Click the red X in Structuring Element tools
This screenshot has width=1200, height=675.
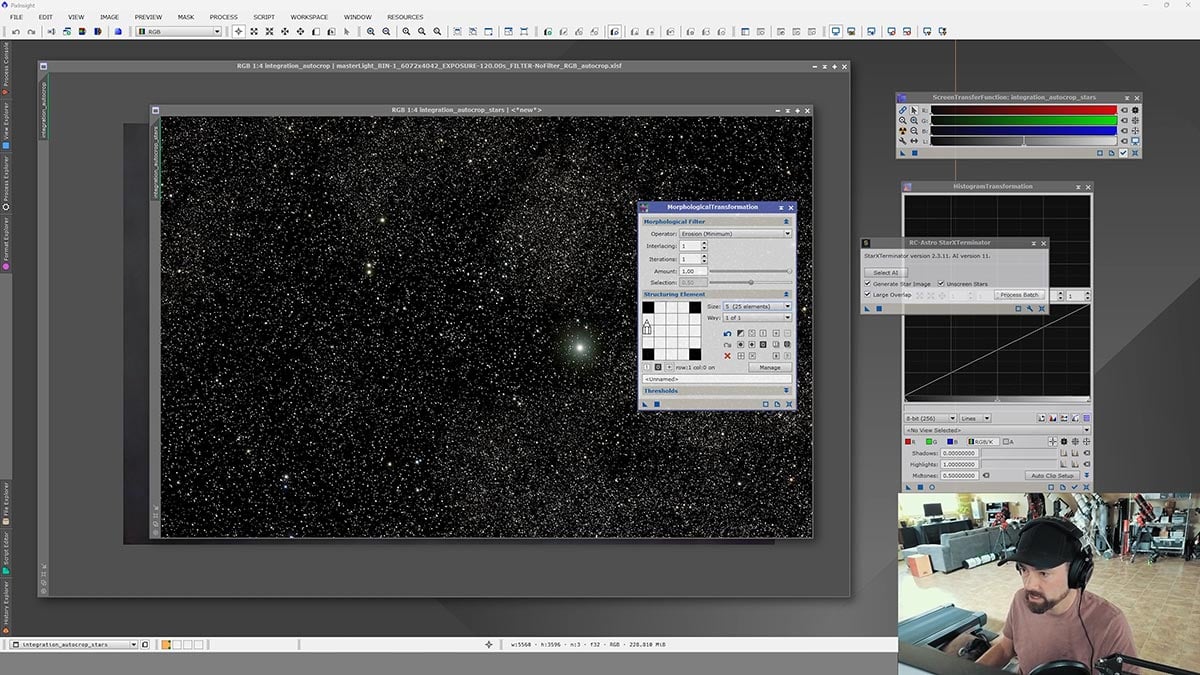(x=727, y=356)
